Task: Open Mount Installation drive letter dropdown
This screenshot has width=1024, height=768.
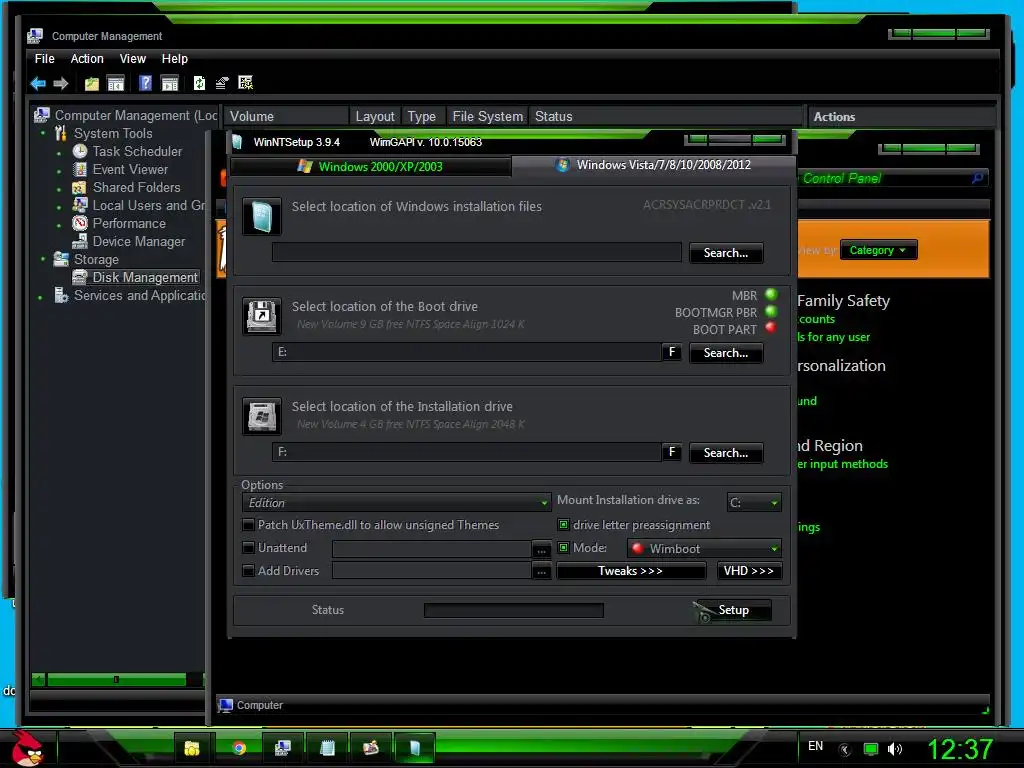Action: 754,503
